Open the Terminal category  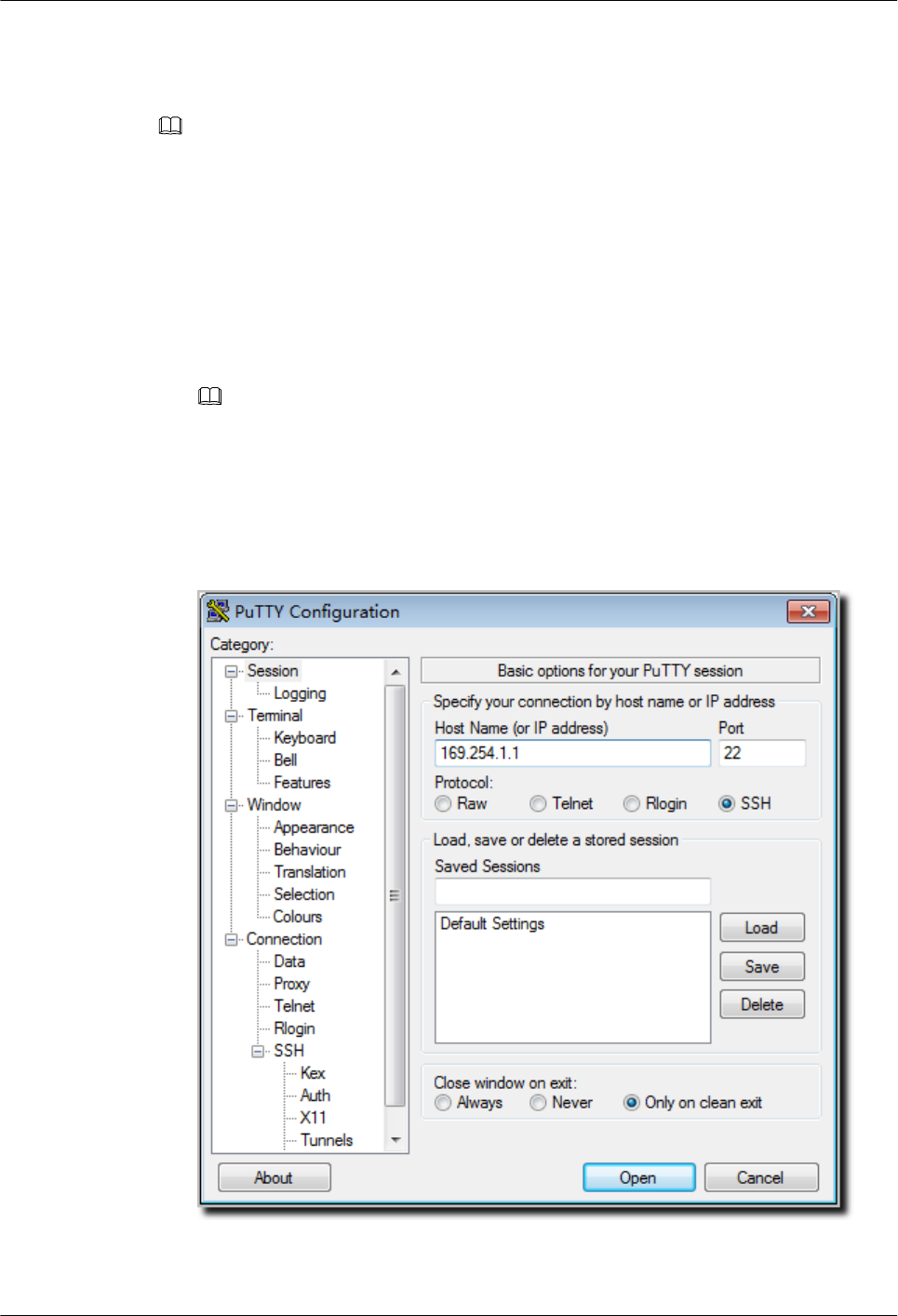click(x=275, y=716)
